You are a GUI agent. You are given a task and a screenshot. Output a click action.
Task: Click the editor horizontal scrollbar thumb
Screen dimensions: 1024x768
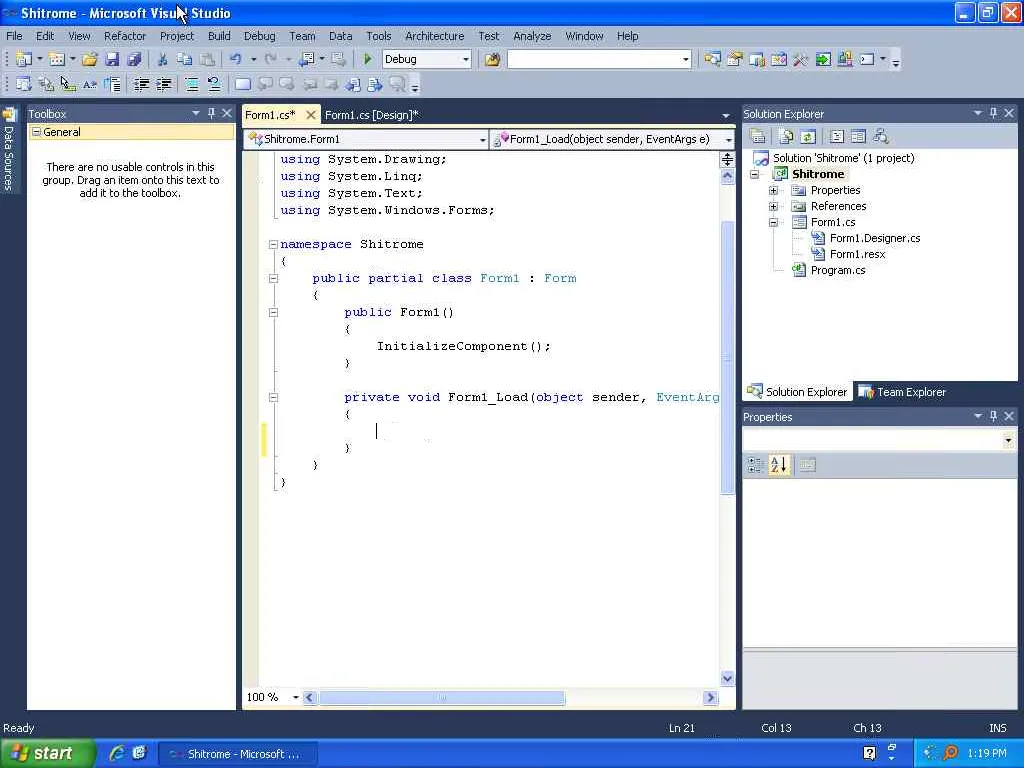pyautogui.click(x=440, y=698)
